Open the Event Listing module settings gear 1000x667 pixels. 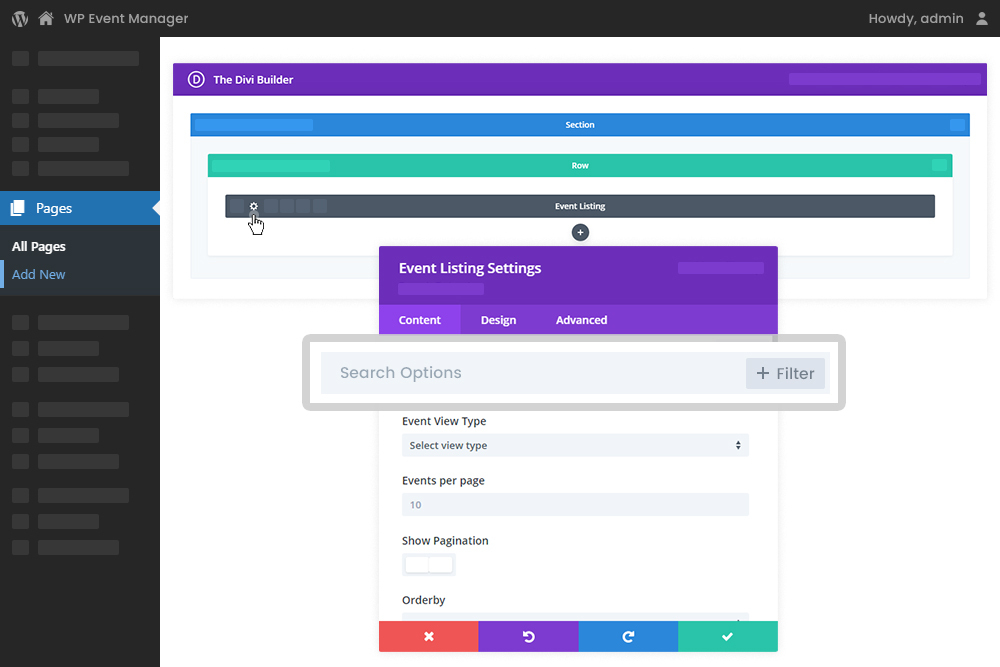coord(253,205)
